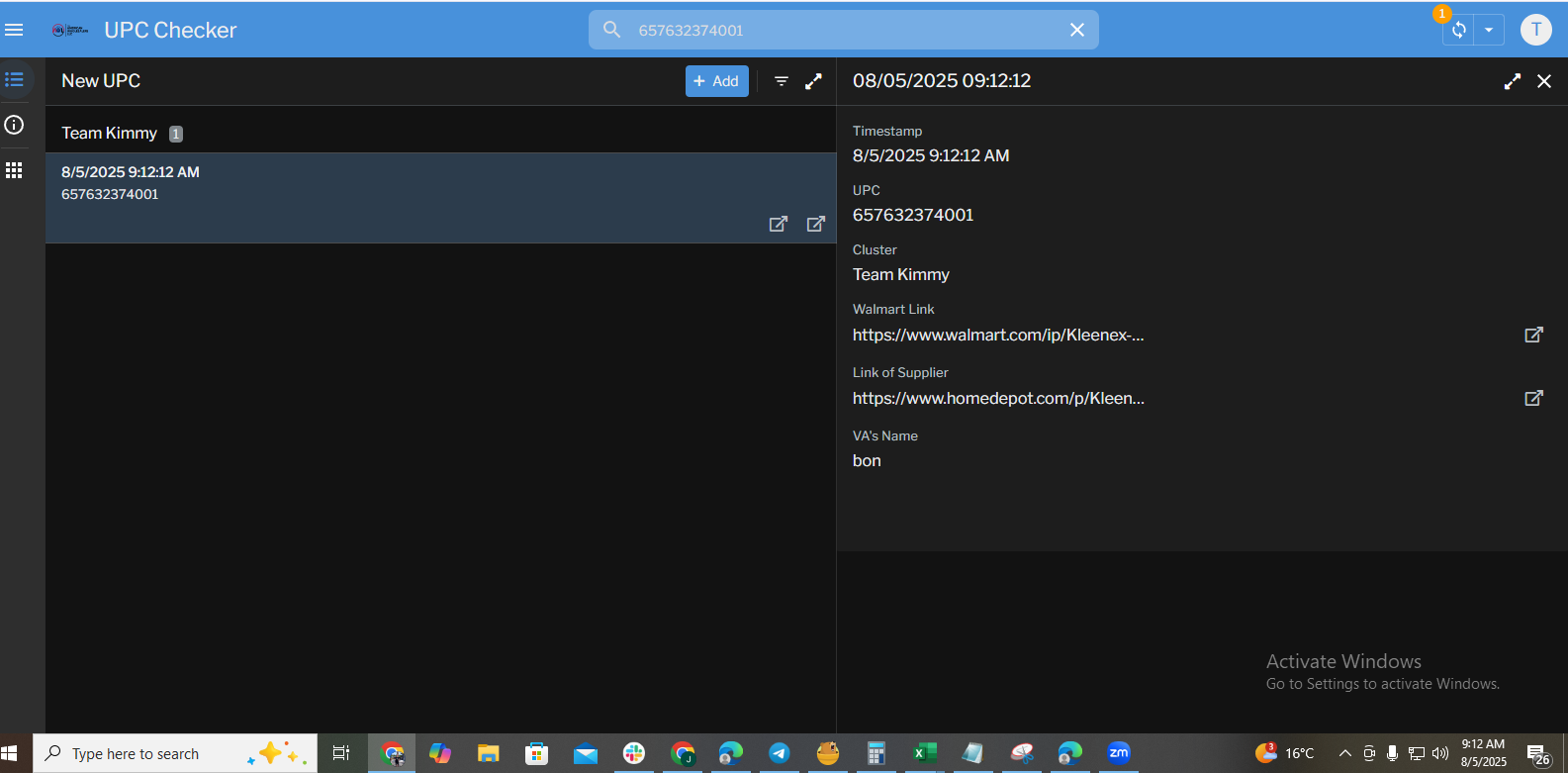Open the user profile avatar T

(1535, 30)
